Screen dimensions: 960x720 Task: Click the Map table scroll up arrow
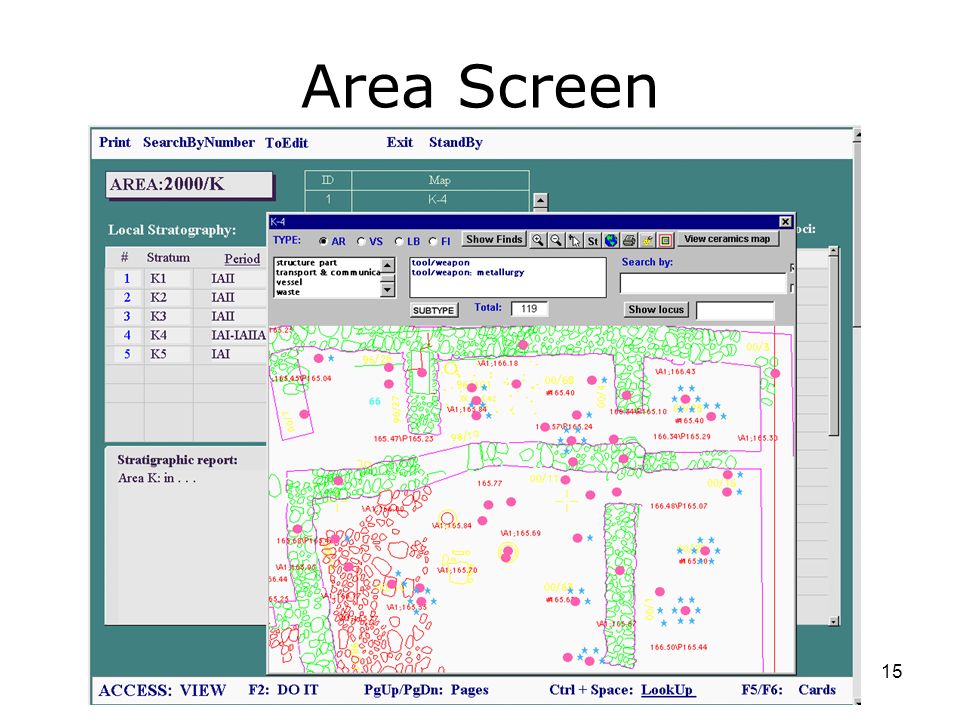(x=541, y=200)
